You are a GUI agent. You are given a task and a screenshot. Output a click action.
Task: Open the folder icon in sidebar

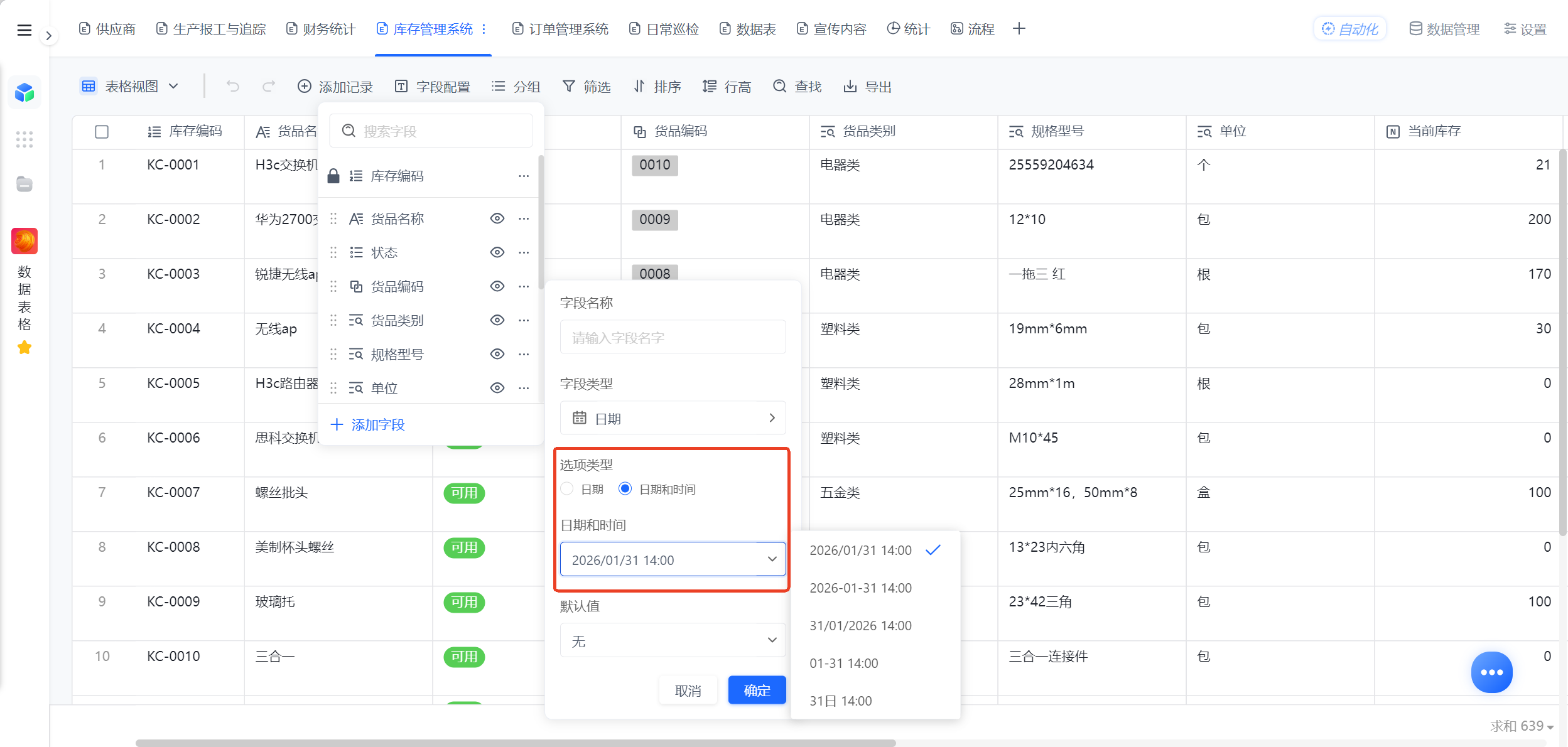[24, 184]
